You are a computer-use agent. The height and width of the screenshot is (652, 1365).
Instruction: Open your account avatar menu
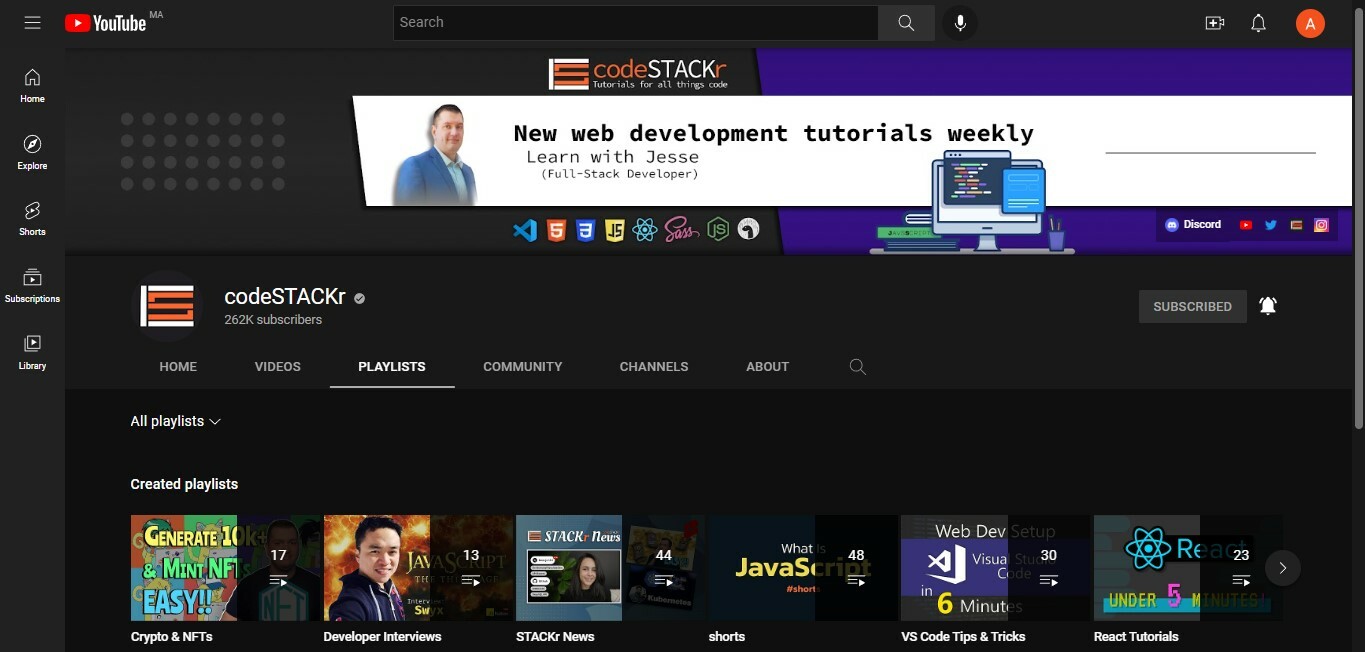pos(1310,22)
